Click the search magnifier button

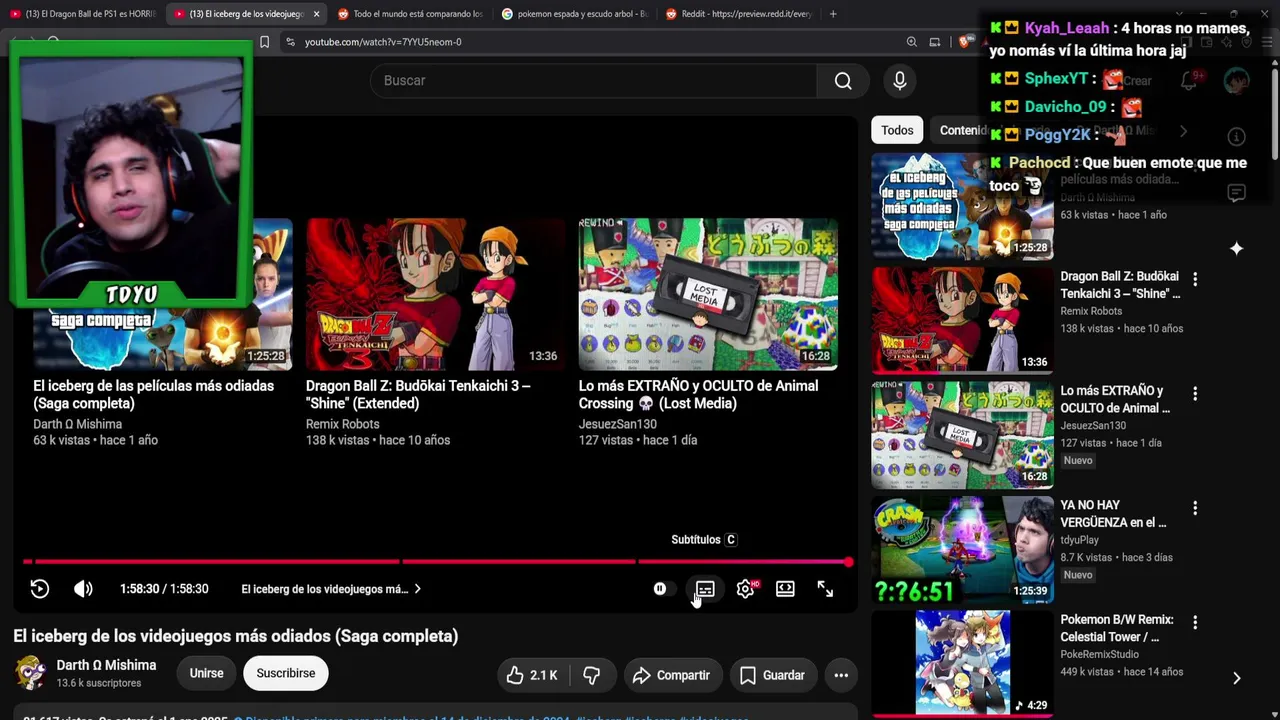(843, 81)
